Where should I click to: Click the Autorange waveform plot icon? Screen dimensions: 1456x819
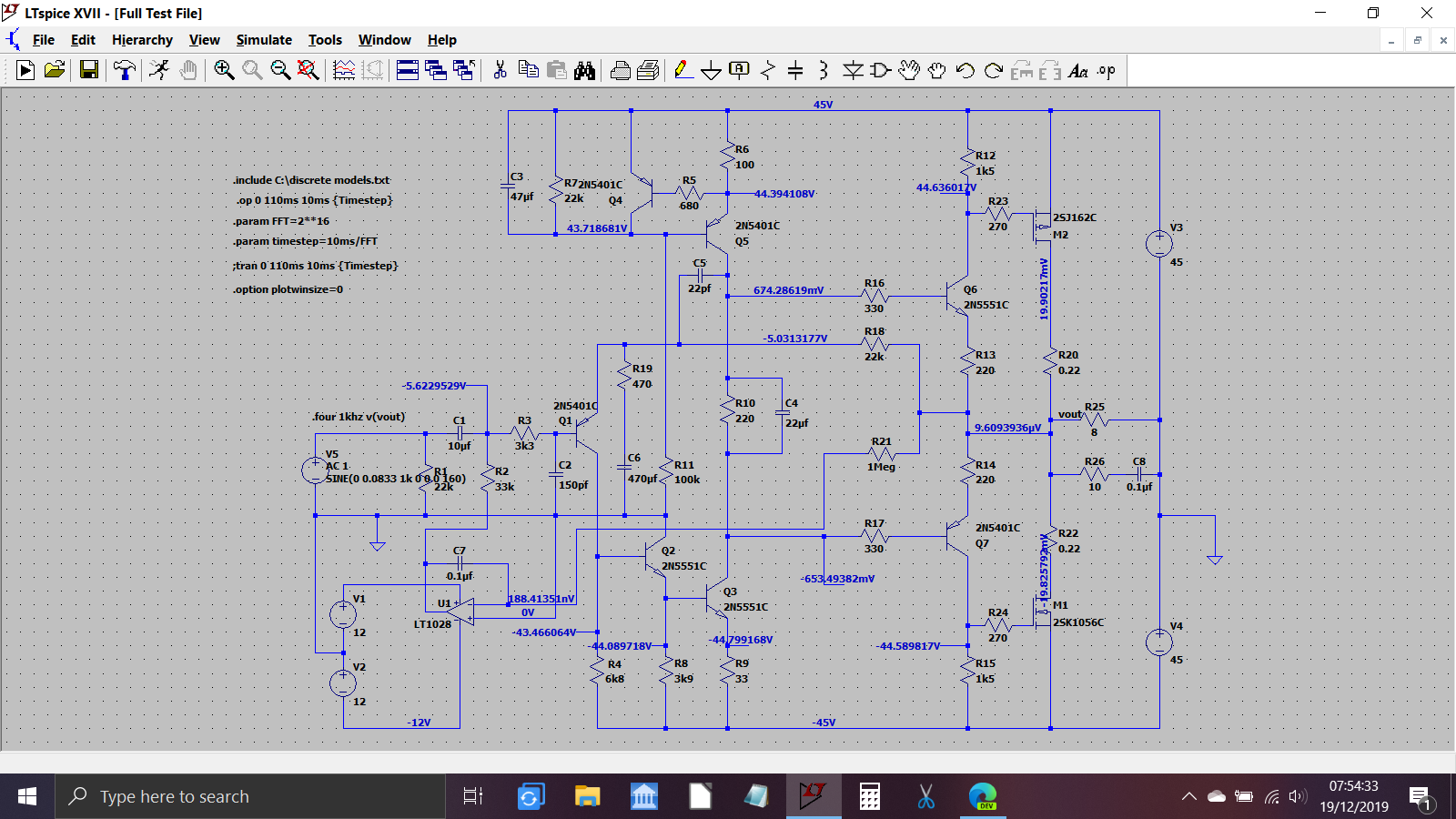(344, 70)
